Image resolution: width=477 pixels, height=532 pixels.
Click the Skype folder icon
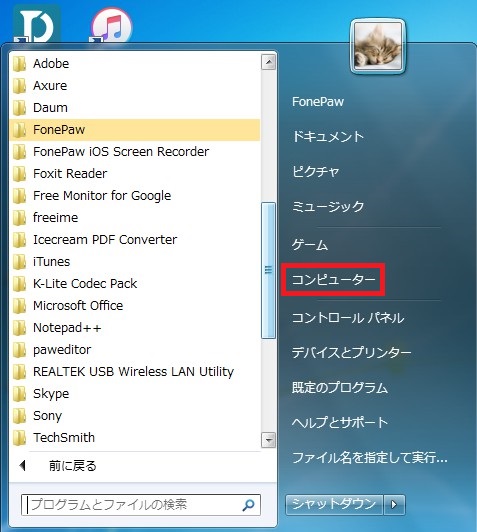coord(19,394)
